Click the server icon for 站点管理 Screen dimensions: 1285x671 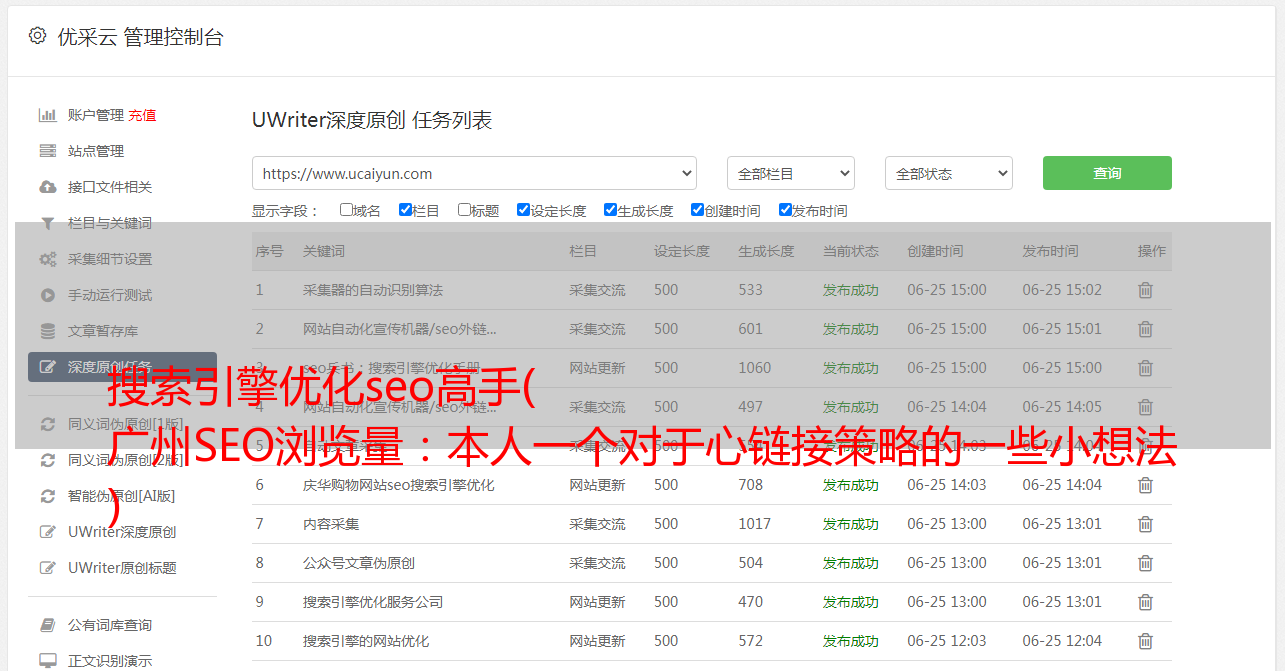47,151
